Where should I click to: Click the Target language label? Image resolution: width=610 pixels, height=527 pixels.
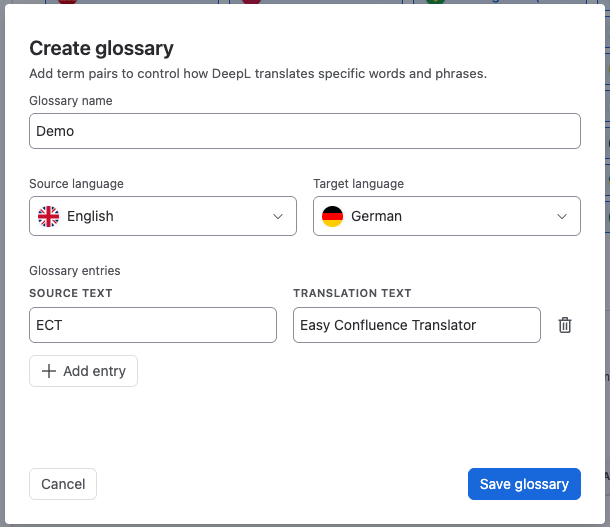[x=359, y=184]
